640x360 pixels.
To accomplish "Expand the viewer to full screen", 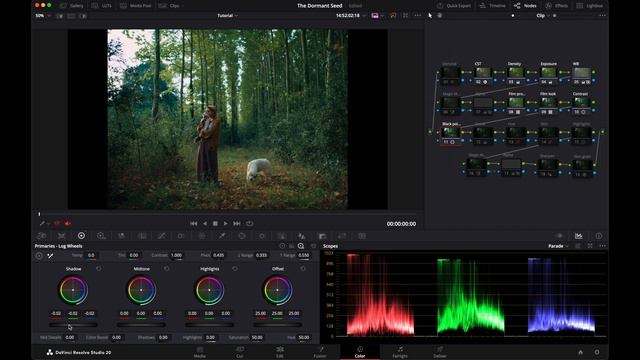I will point(405,16).
